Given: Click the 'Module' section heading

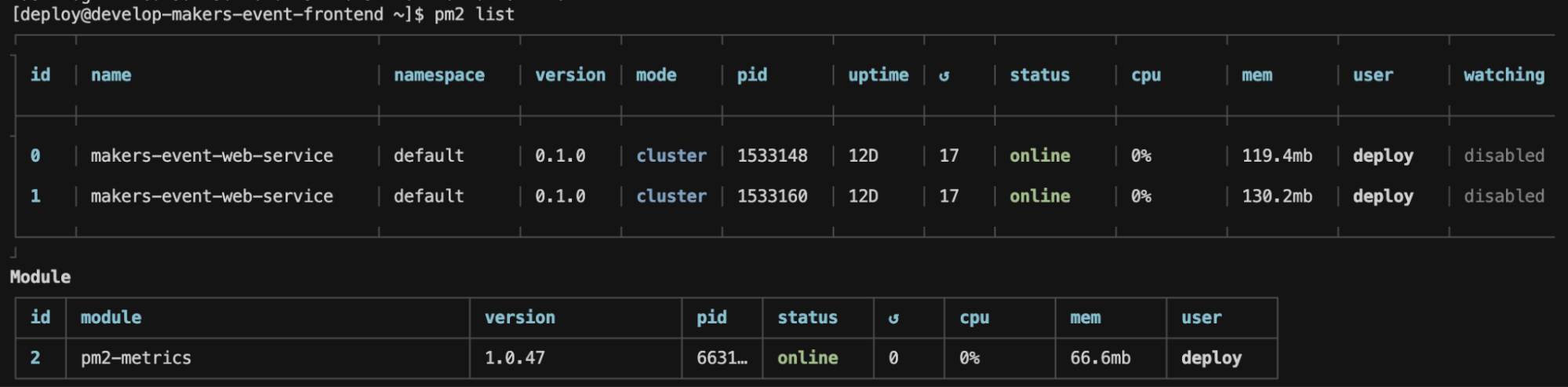Looking at the screenshot, I should [x=40, y=277].
